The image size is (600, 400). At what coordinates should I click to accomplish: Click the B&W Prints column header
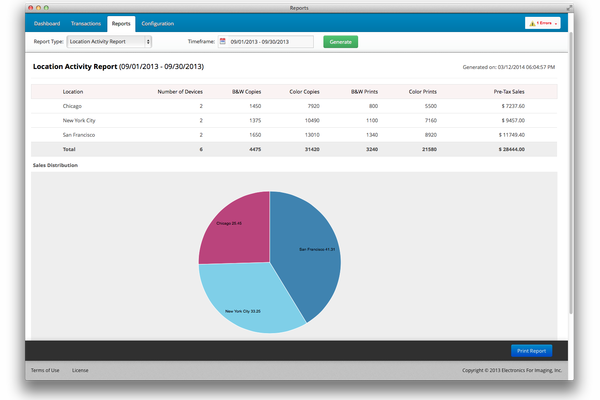pos(364,92)
